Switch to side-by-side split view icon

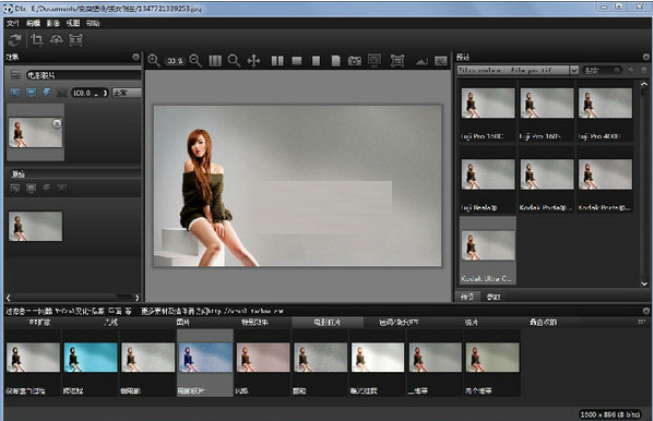(x=278, y=61)
